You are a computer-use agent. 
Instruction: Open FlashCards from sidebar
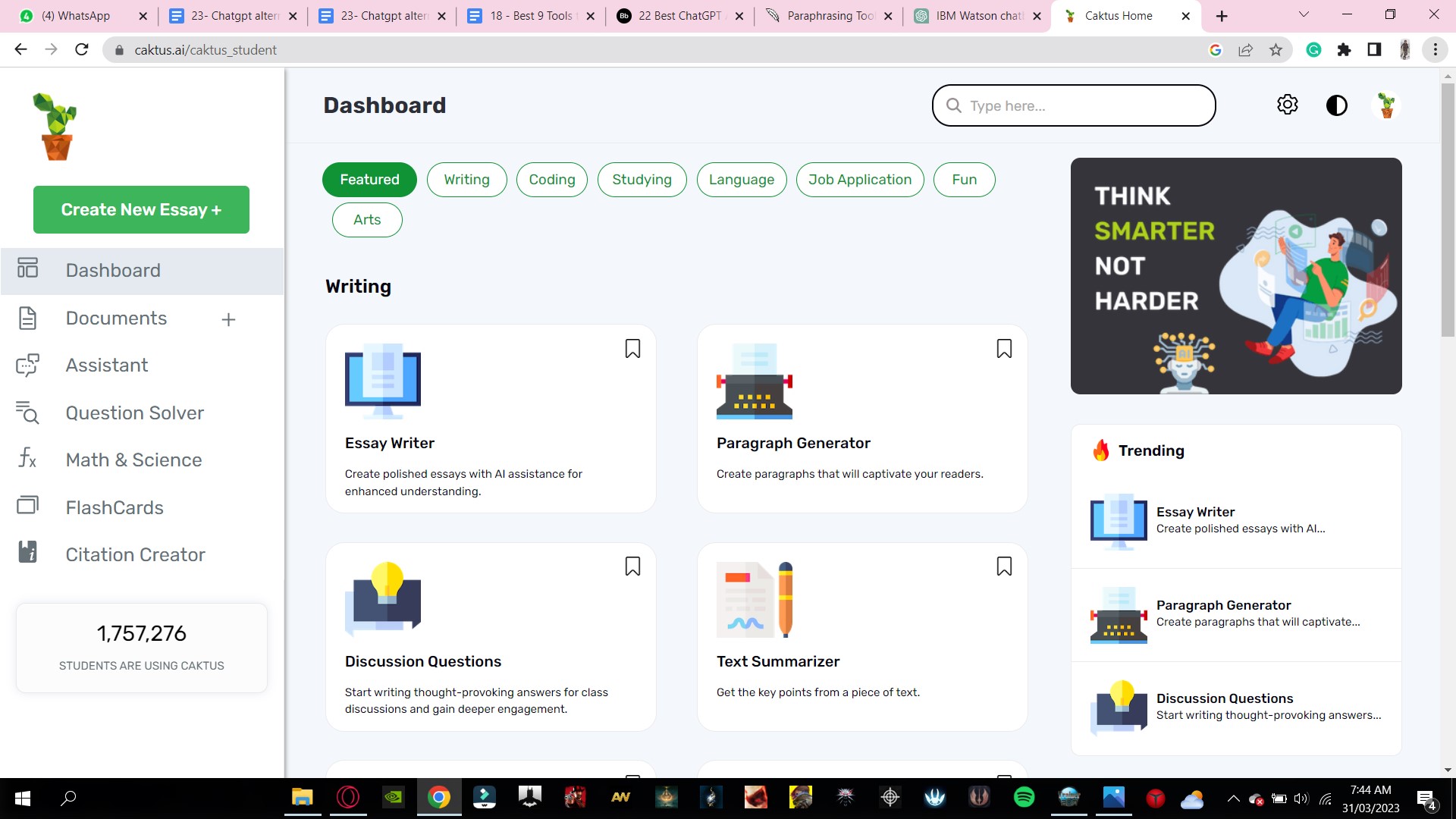coord(115,507)
